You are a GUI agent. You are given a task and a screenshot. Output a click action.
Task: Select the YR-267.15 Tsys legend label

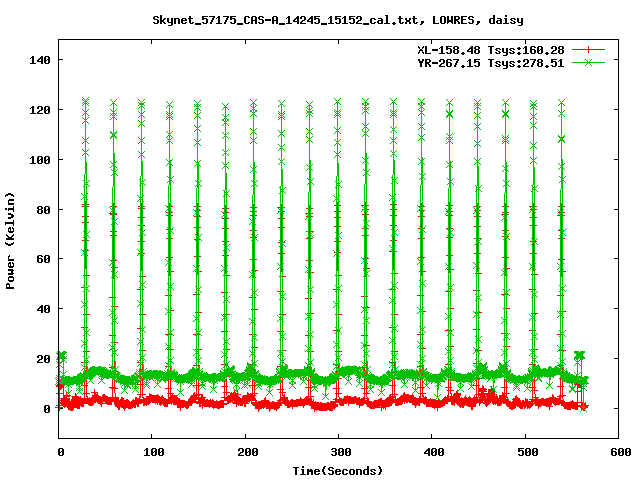coord(490,62)
